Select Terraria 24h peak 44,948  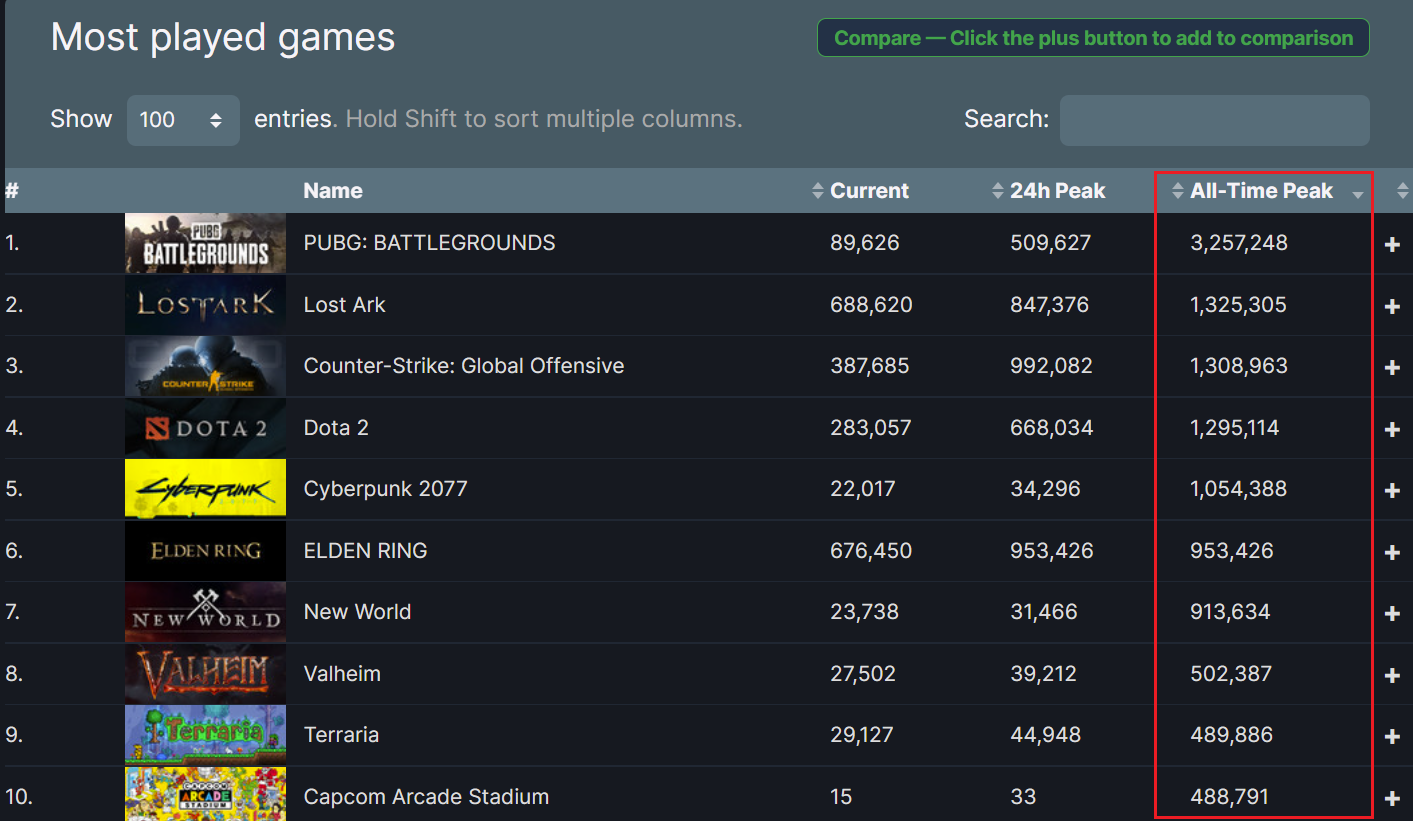pyautogui.click(x=1045, y=735)
